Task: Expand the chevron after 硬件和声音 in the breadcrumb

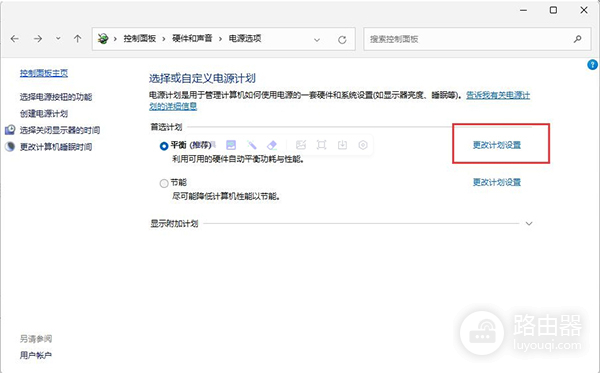Action: coord(220,39)
